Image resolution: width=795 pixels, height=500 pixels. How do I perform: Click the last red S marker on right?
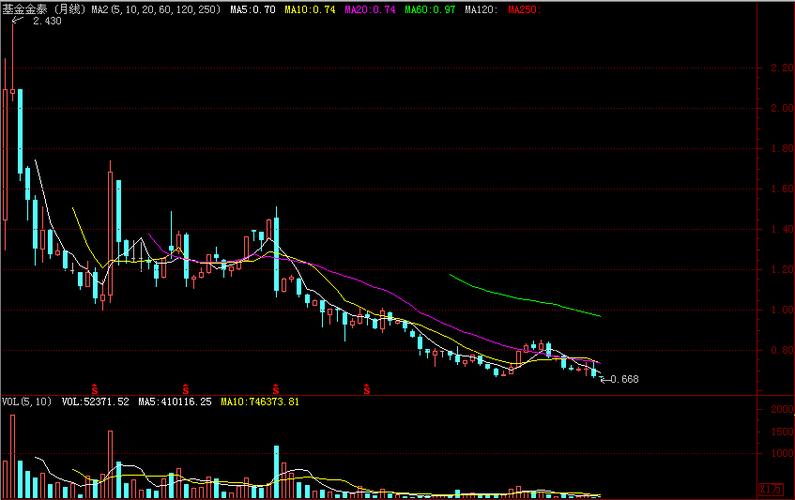tap(367, 387)
